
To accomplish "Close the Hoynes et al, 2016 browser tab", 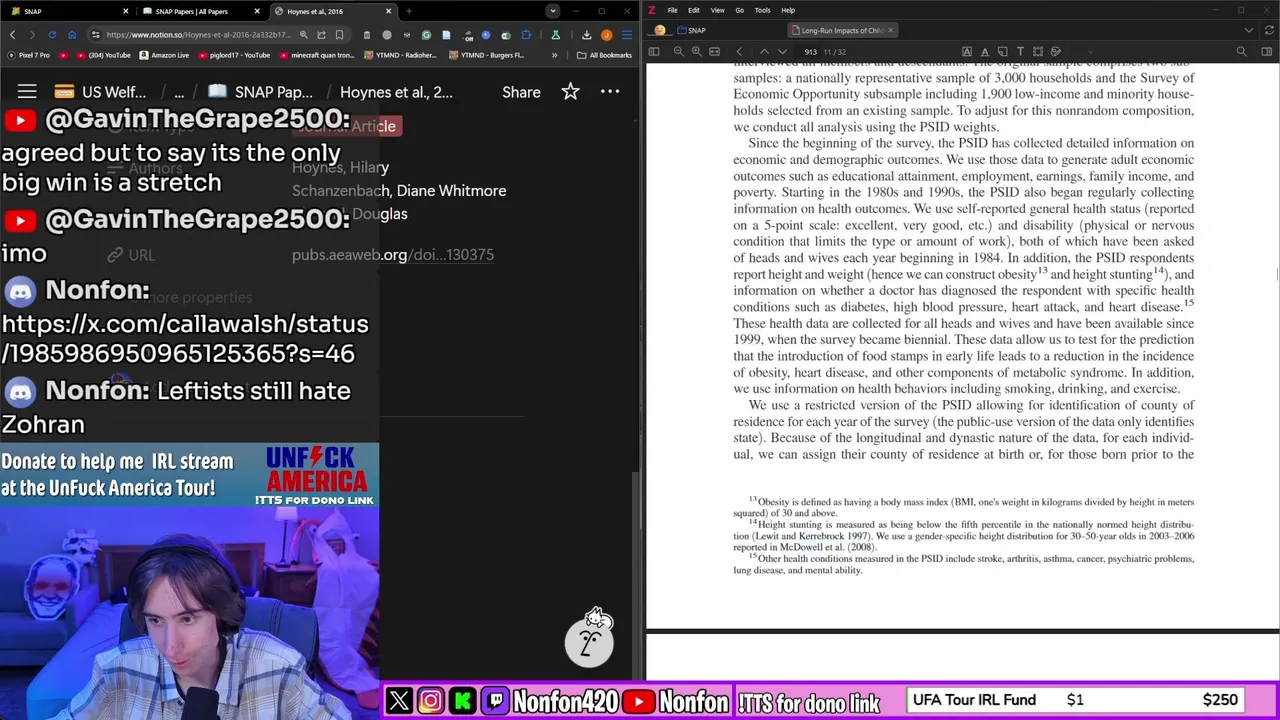I will click(388, 11).
